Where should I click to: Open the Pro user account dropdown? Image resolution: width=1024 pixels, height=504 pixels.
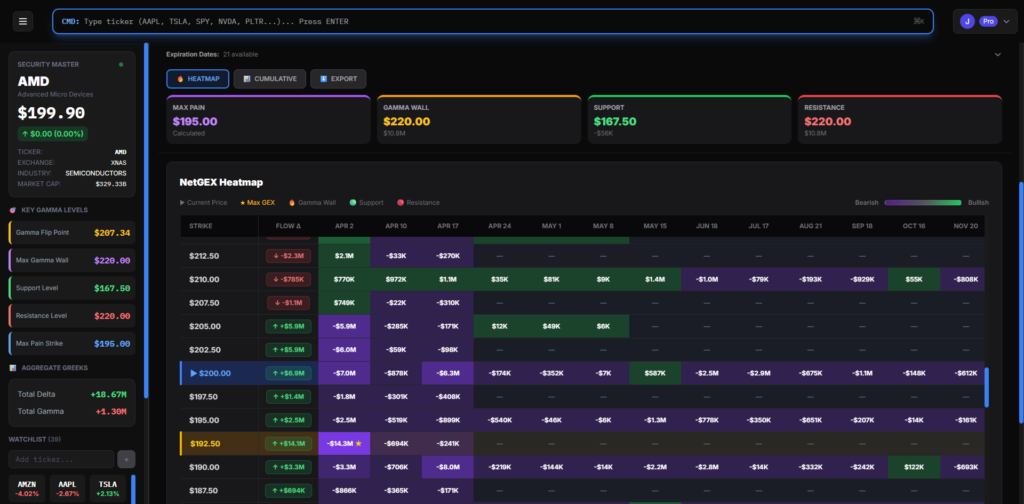[985, 22]
